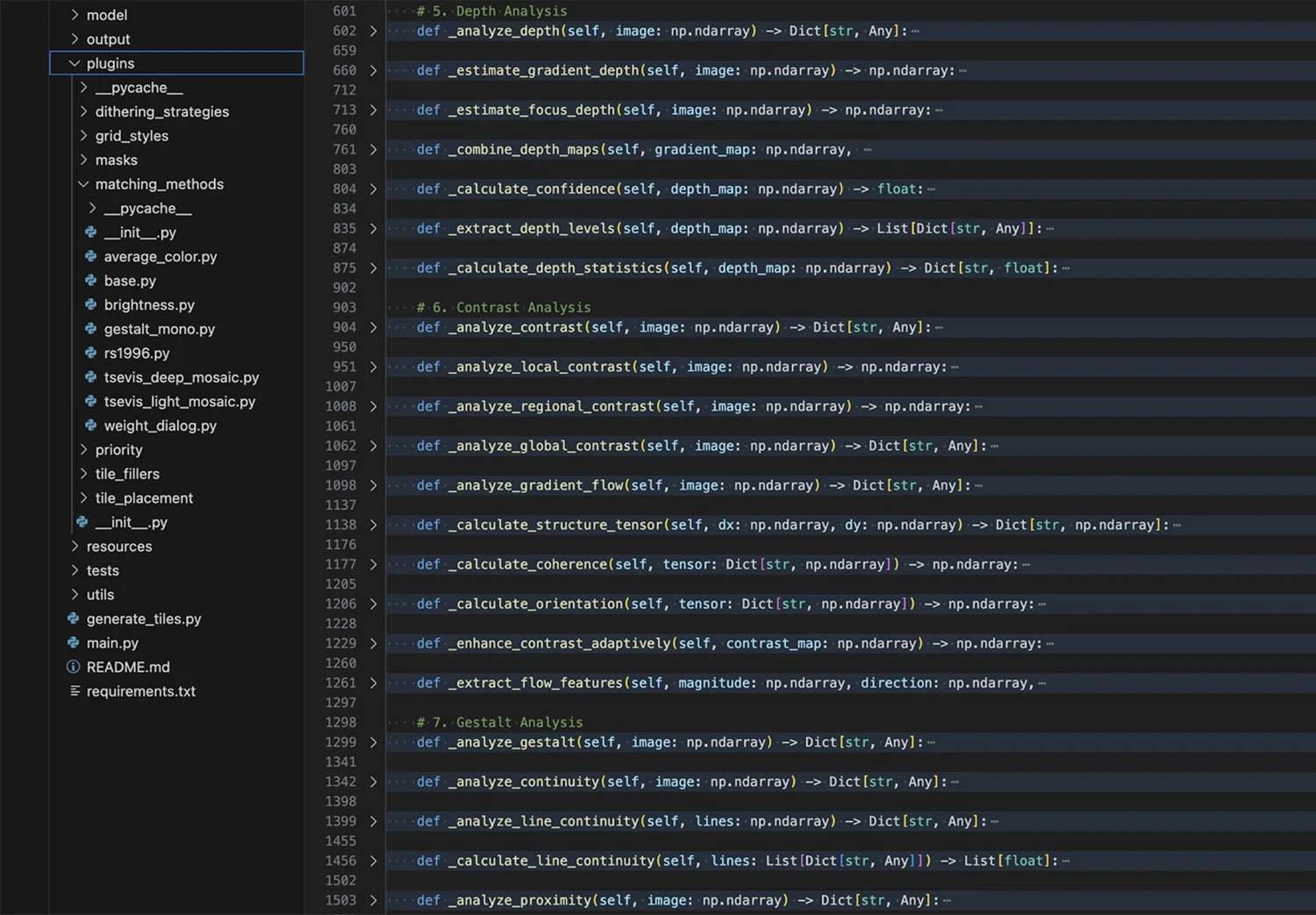This screenshot has height=915, width=1316.
Task: Click text file icon beside requirements.txt
Action: pyautogui.click(x=75, y=691)
